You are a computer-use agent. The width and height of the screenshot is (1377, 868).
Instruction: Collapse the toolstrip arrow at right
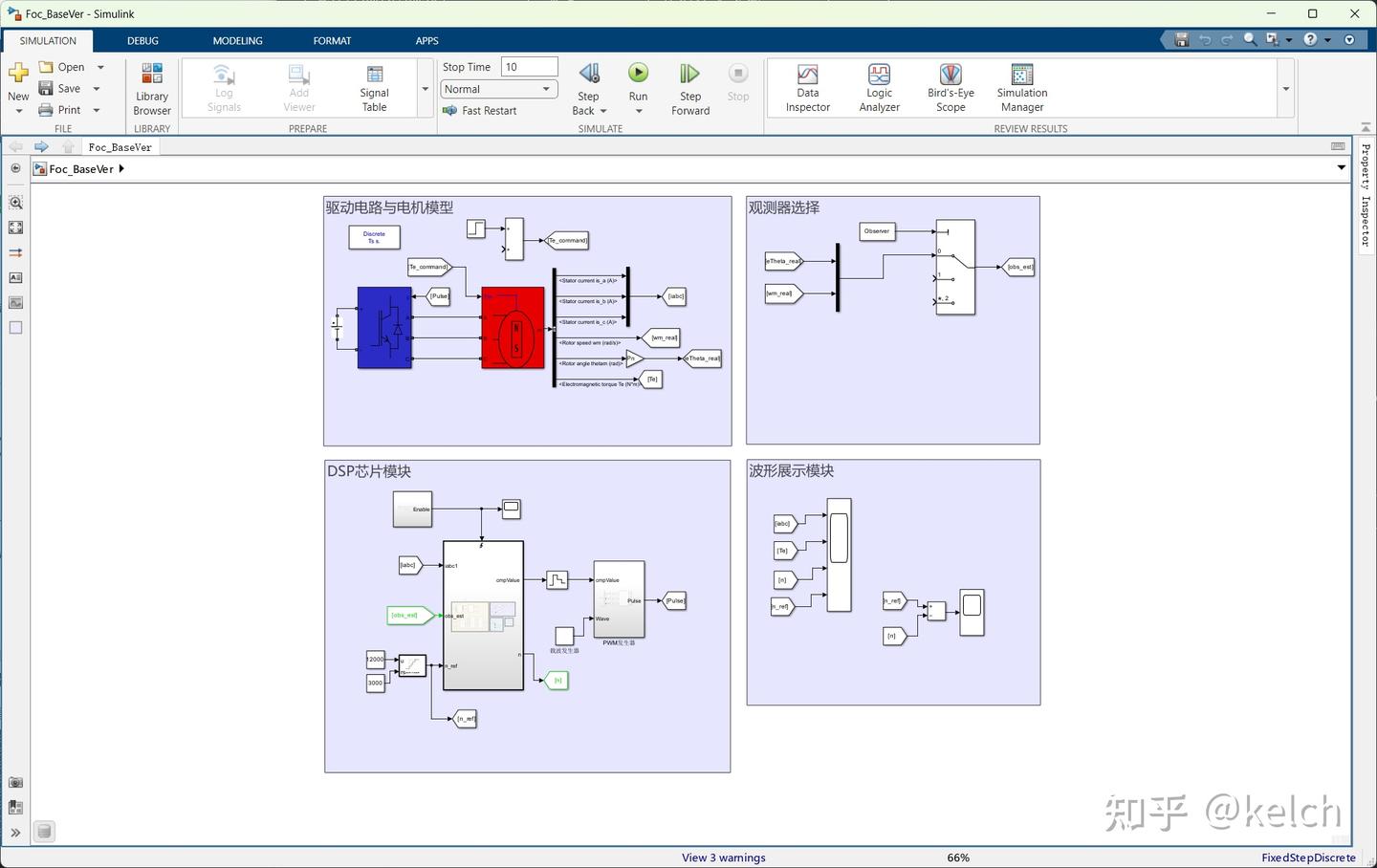[1366, 127]
